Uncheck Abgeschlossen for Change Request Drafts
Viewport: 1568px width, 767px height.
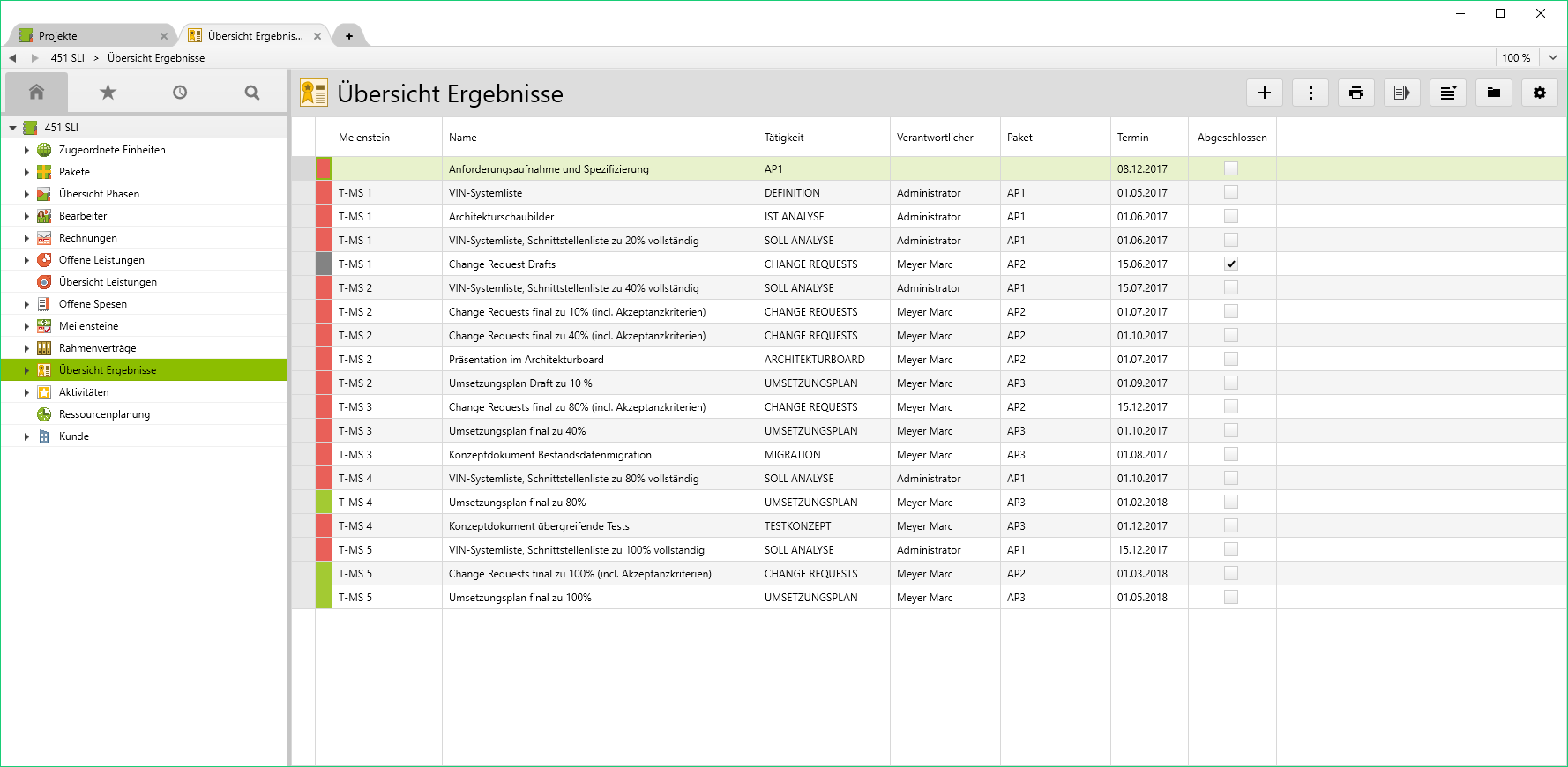point(1231,264)
